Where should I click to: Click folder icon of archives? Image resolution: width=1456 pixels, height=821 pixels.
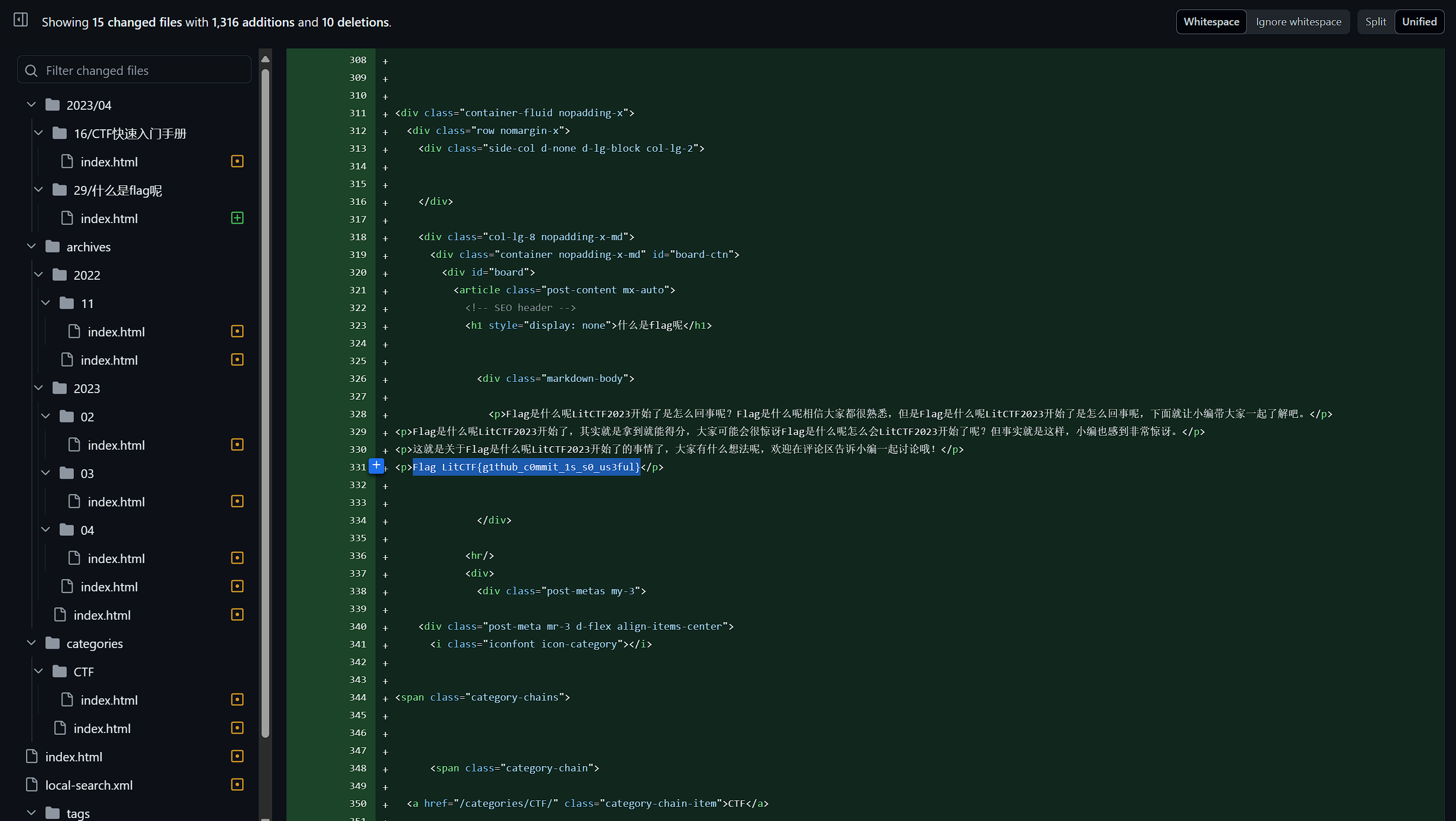(53, 246)
